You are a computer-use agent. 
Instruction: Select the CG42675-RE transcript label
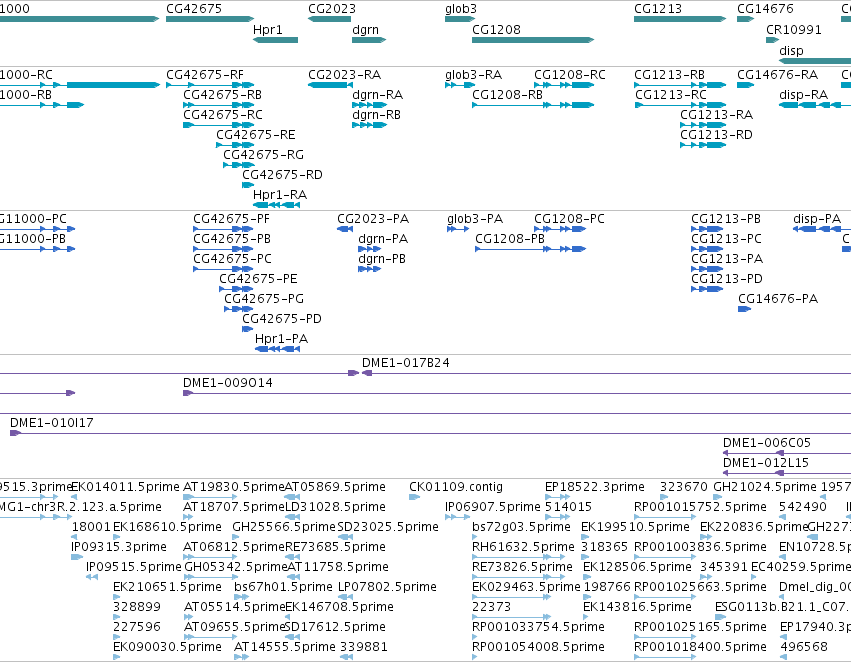tap(256, 135)
